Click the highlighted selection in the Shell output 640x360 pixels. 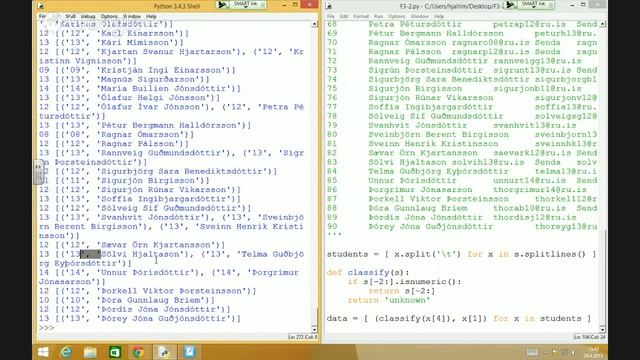click(90, 254)
